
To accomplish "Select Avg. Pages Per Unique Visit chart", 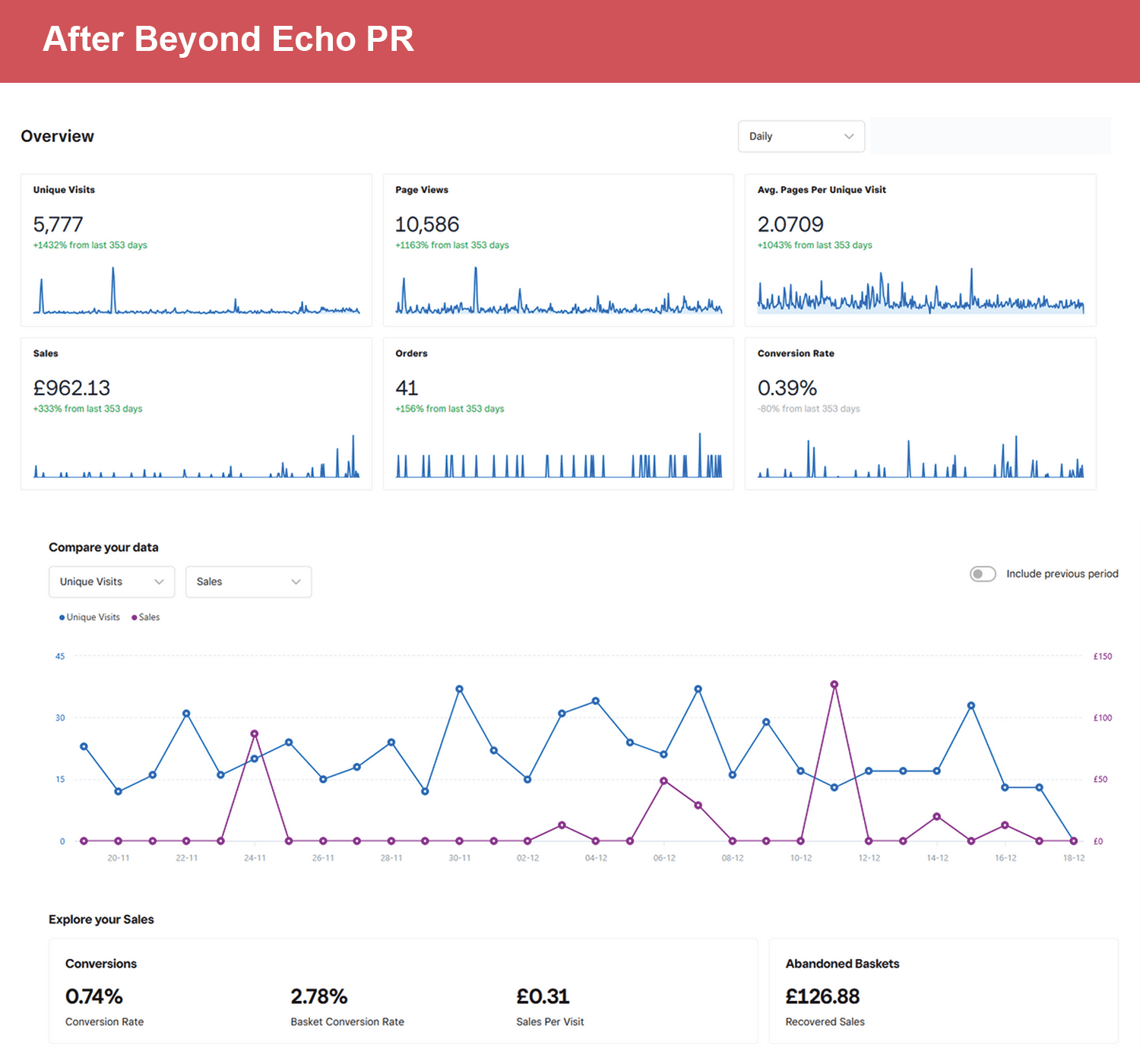I will (920, 293).
